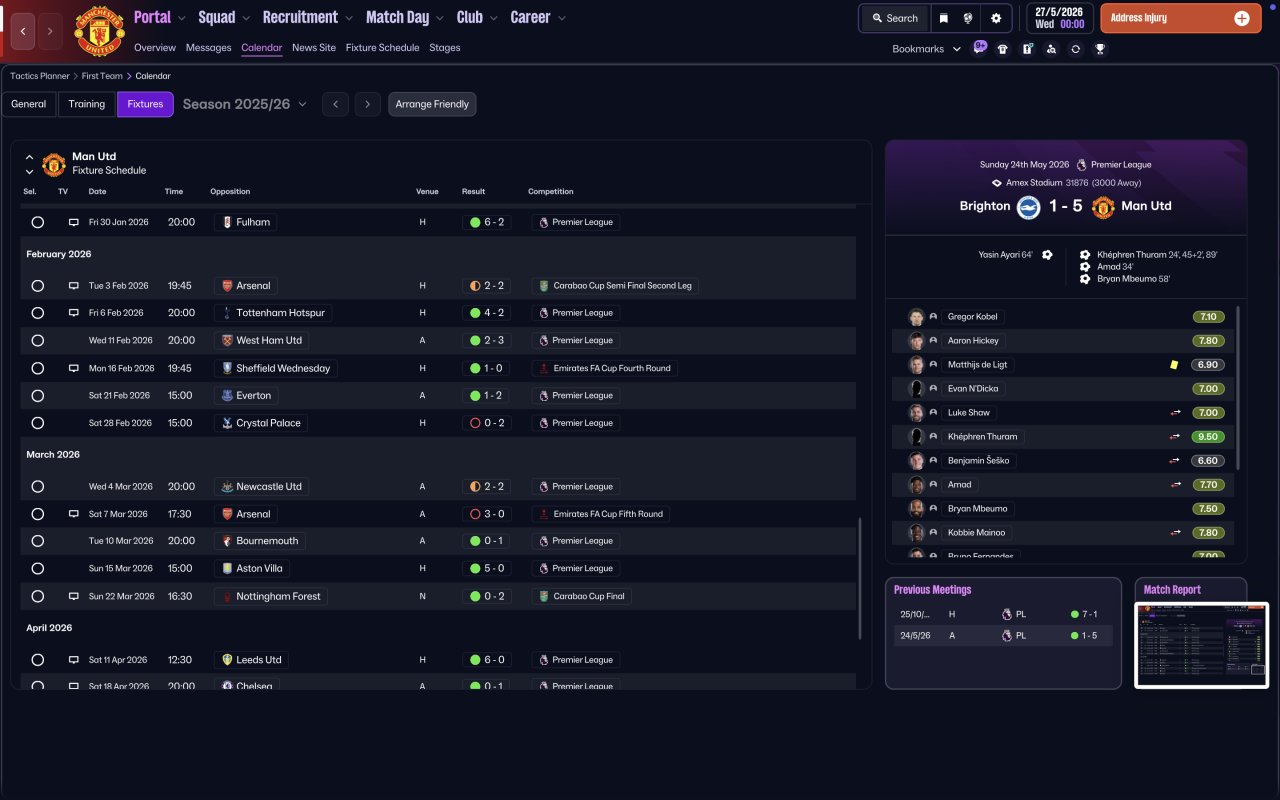
Task: Open the Club dropdown menu
Action: click(477, 17)
